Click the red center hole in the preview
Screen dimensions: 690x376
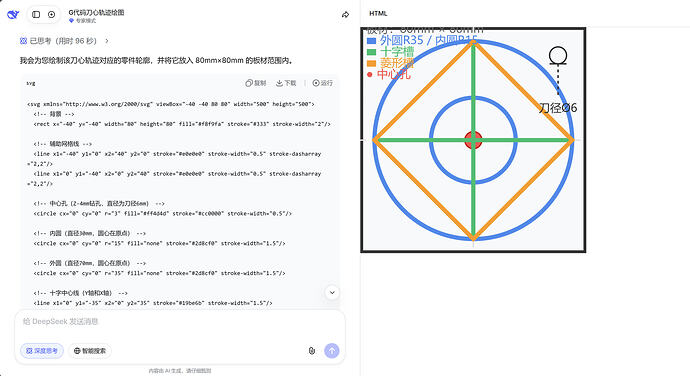473,140
